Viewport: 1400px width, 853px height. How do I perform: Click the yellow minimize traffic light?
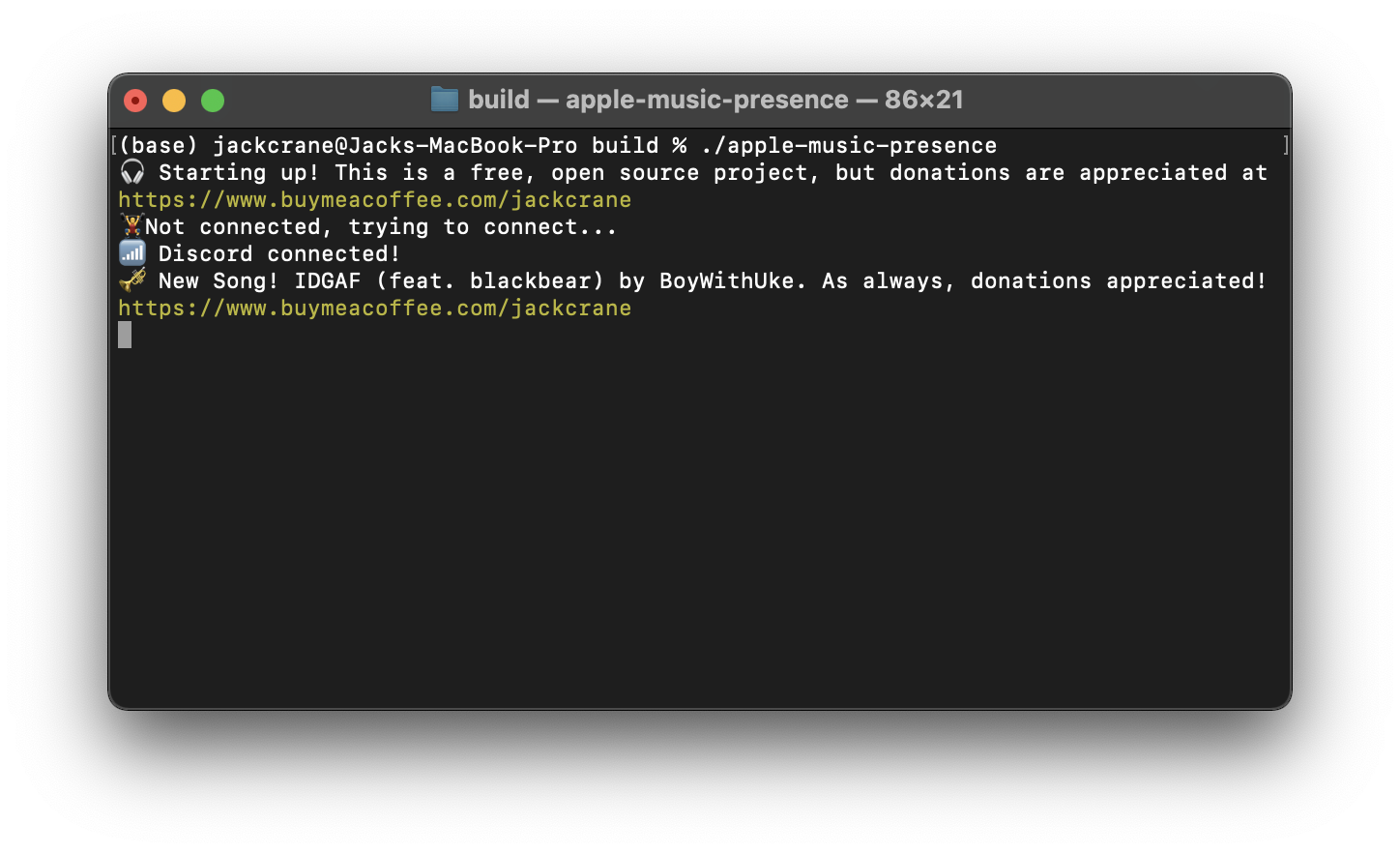(x=173, y=100)
